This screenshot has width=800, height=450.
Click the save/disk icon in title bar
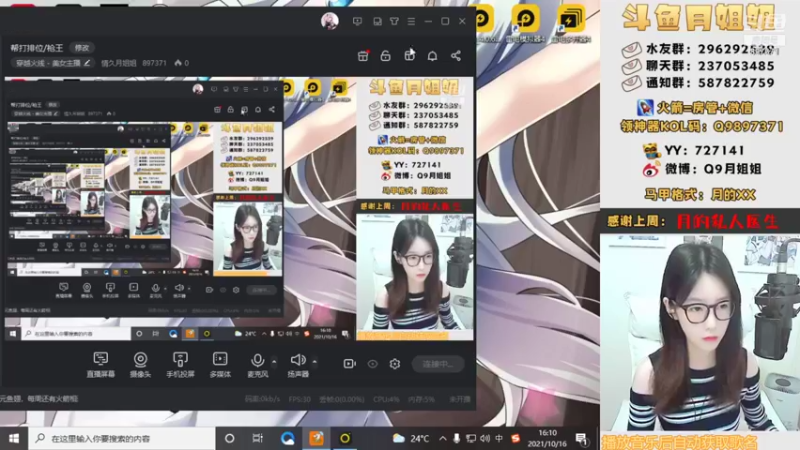tap(377, 21)
